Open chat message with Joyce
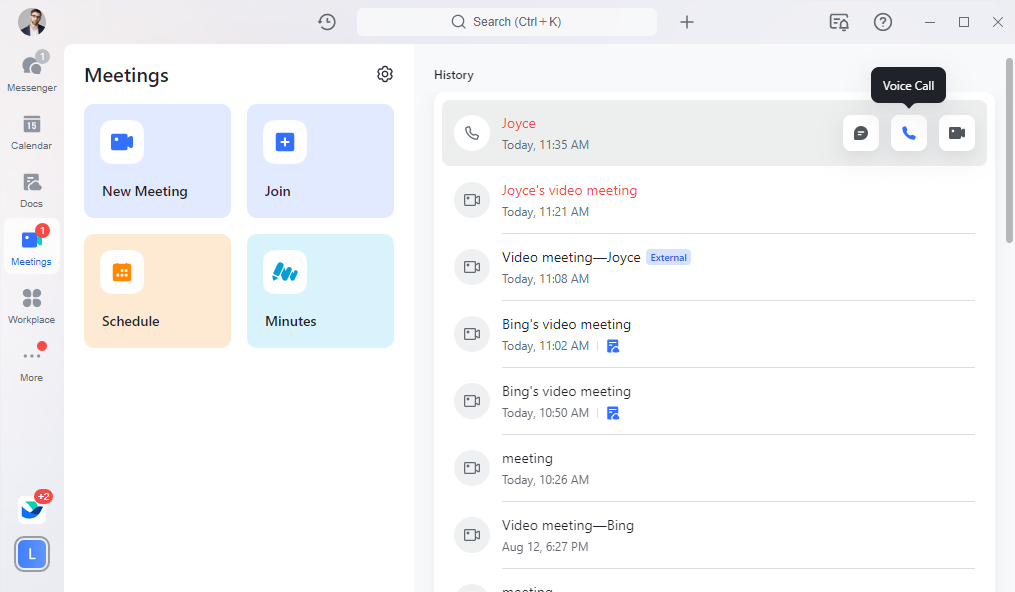 (860, 133)
